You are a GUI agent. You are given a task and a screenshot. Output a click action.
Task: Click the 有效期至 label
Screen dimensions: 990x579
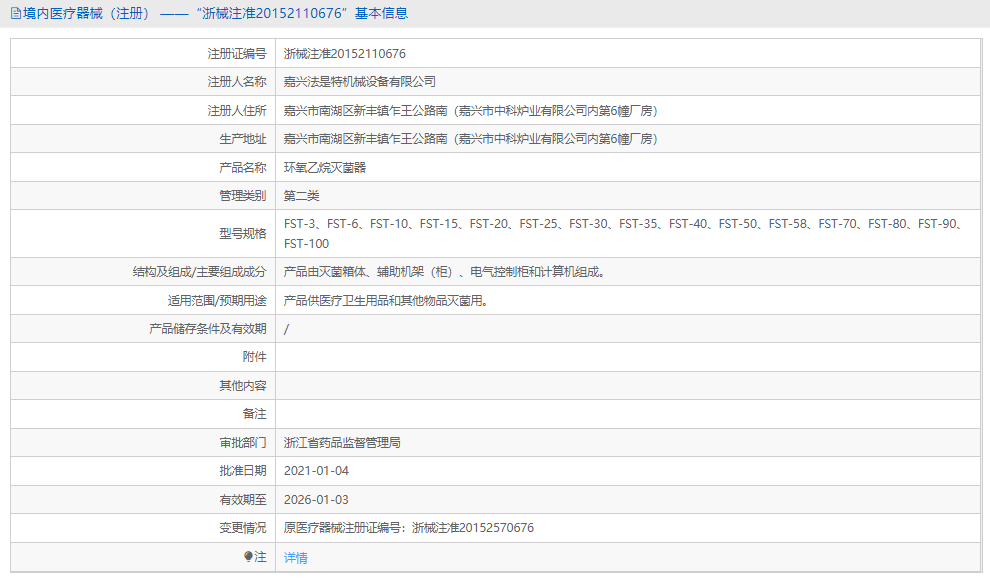coord(243,499)
